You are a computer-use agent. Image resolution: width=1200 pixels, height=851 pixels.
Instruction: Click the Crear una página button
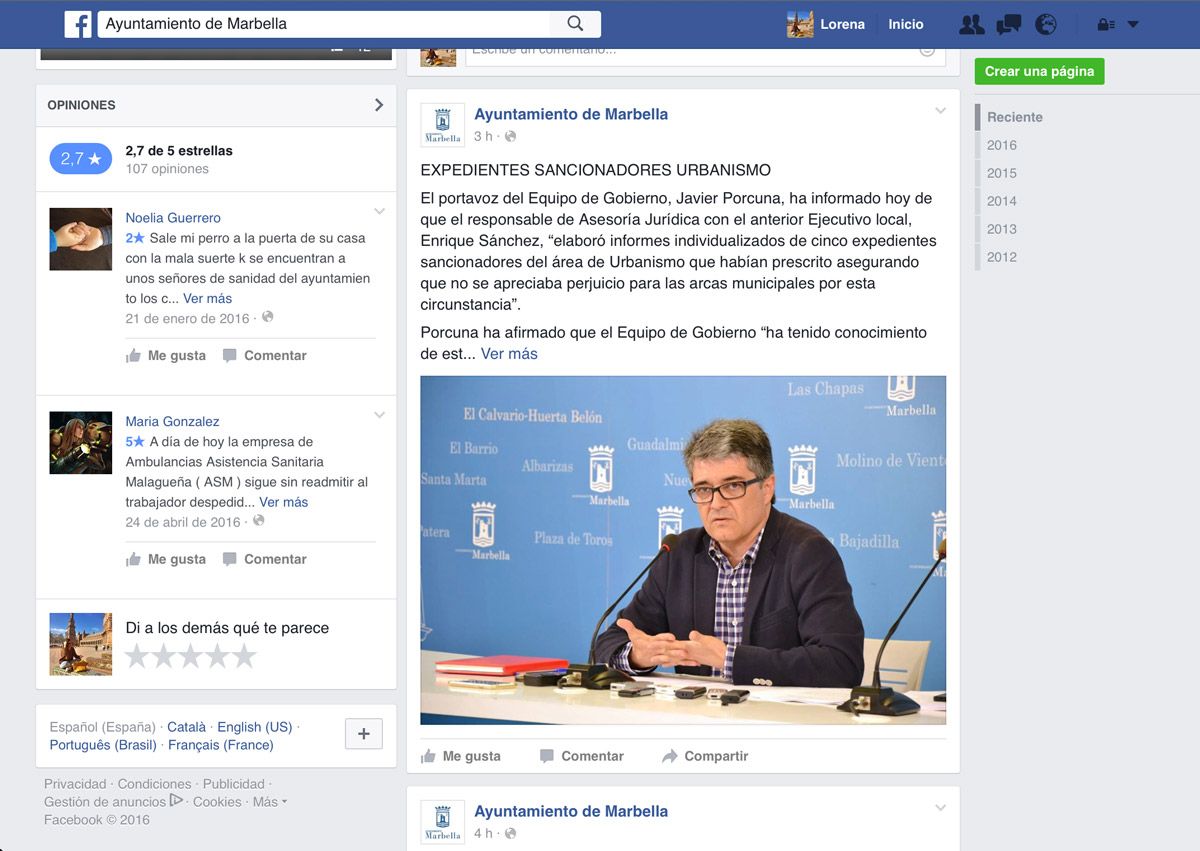coord(1039,71)
